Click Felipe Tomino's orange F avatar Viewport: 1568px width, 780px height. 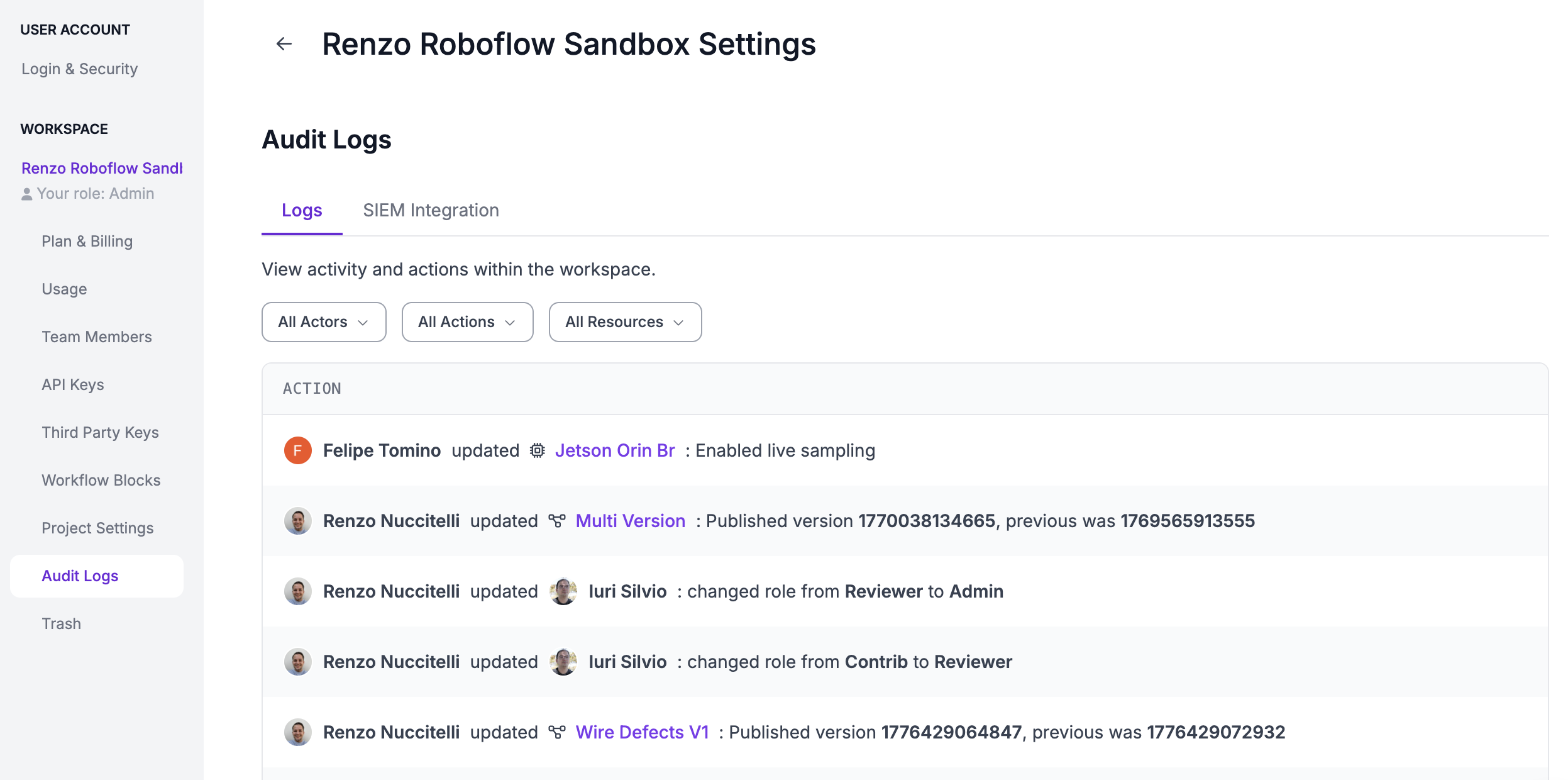coord(298,450)
